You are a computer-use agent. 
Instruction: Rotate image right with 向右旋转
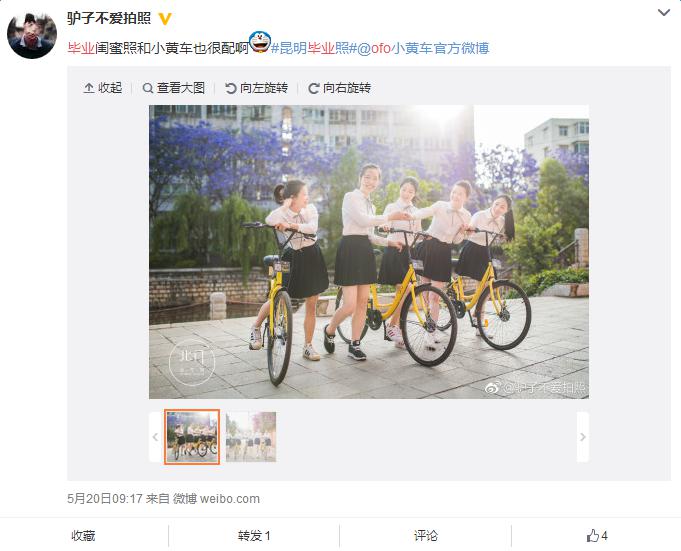pos(339,88)
